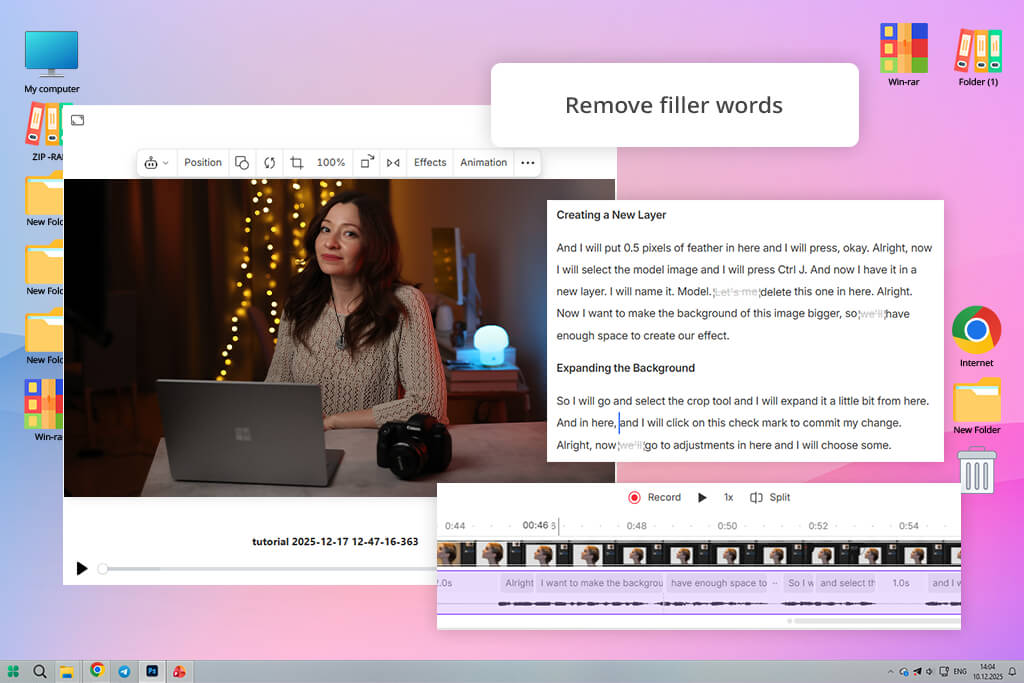Click the file name 'tutorial 2025-12-17 12-47-16-363'
Viewport: 1024px width, 683px height.
(x=335, y=541)
